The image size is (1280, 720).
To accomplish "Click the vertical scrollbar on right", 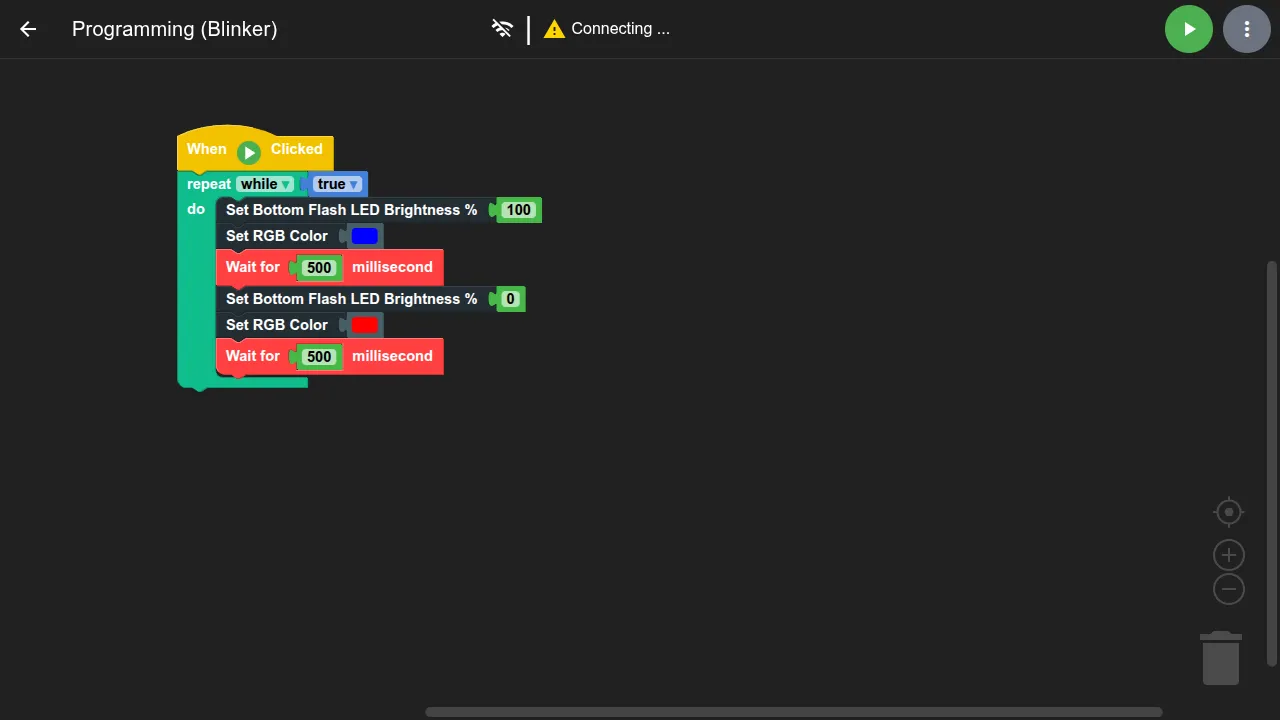I will tap(1272, 463).
